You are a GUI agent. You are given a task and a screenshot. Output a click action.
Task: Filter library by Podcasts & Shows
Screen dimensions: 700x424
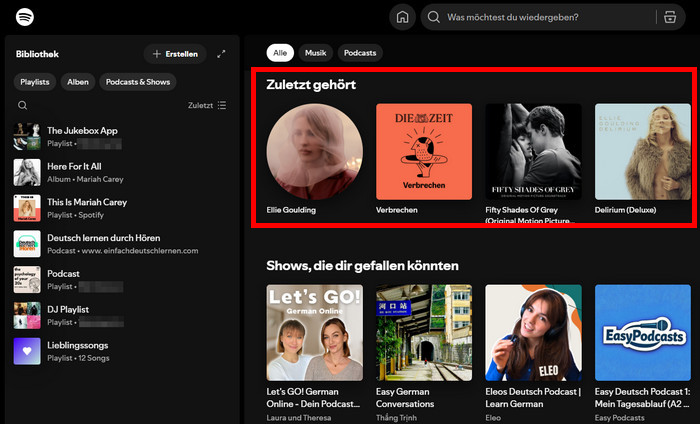(138, 82)
